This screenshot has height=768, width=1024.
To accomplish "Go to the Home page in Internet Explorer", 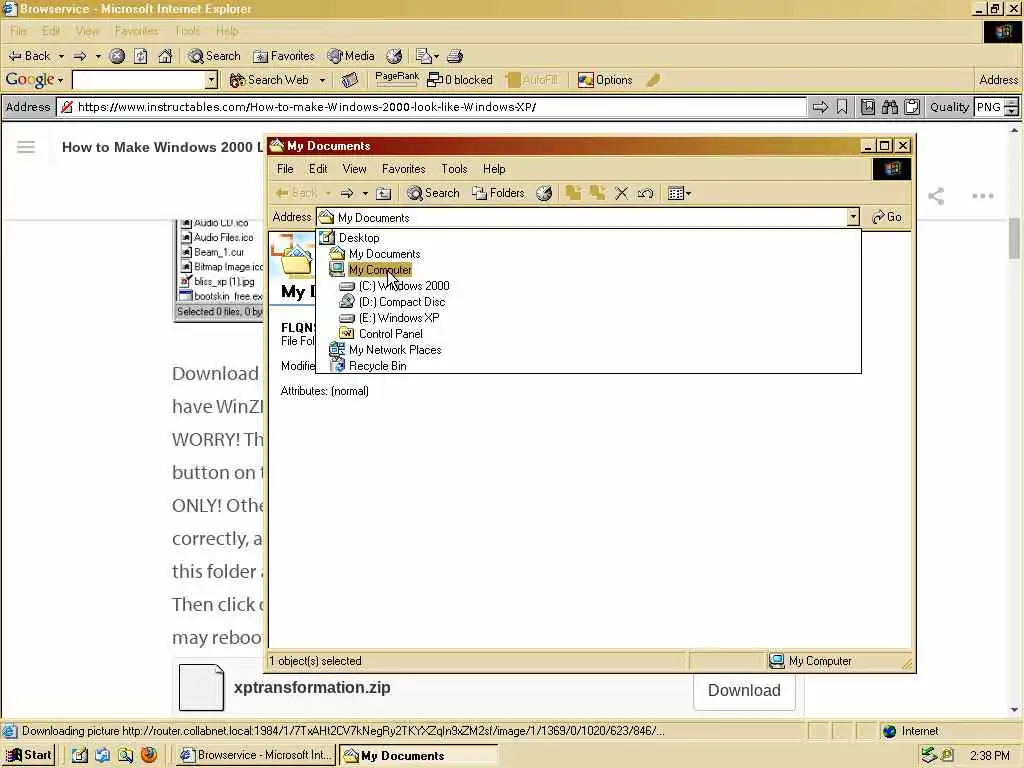I will pyautogui.click(x=165, y=56).
